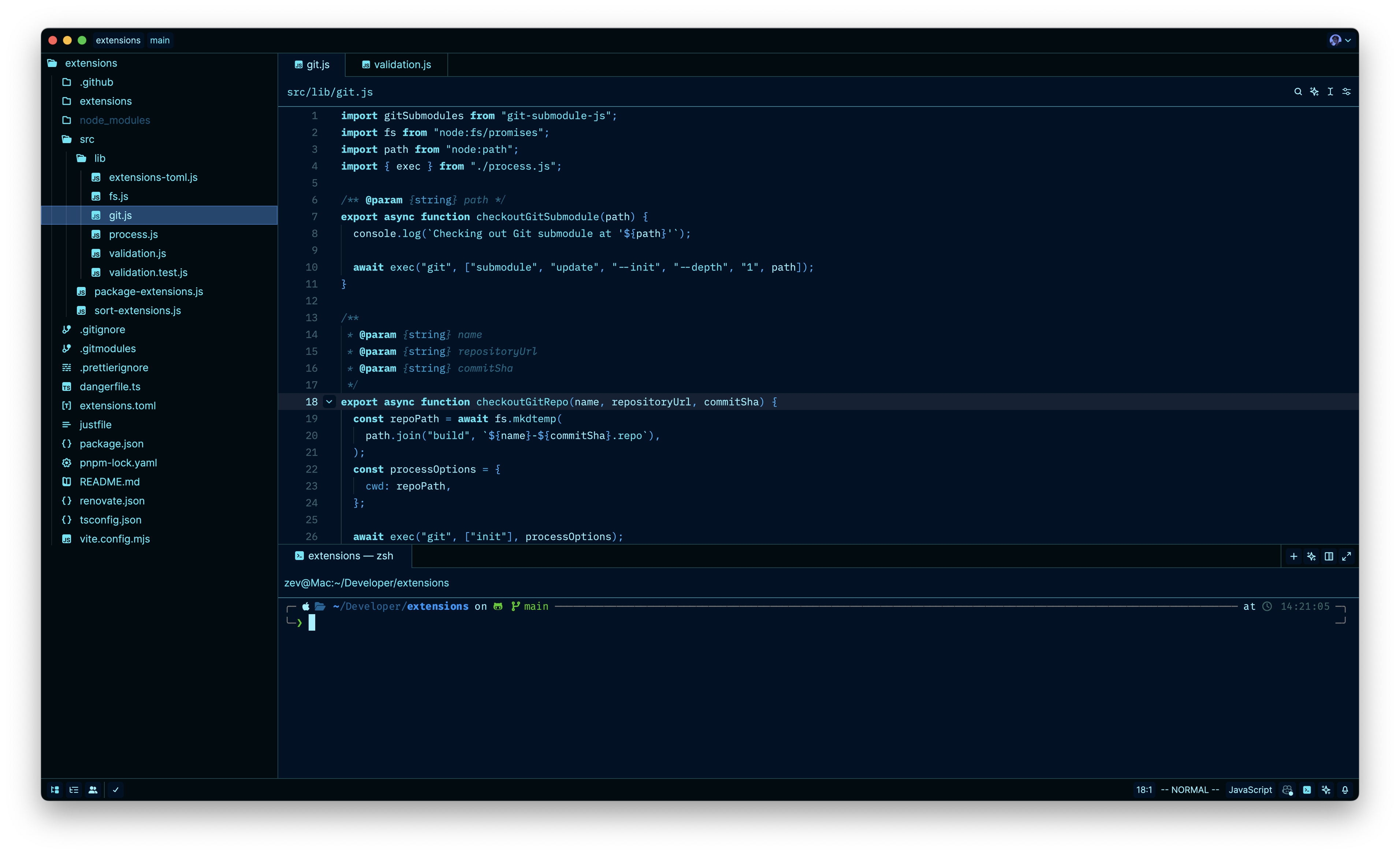Viewport: 1400px width, 855px height.
Task: Toggle the outline panel icon in status bar
Action: click(x=74, y=790)
